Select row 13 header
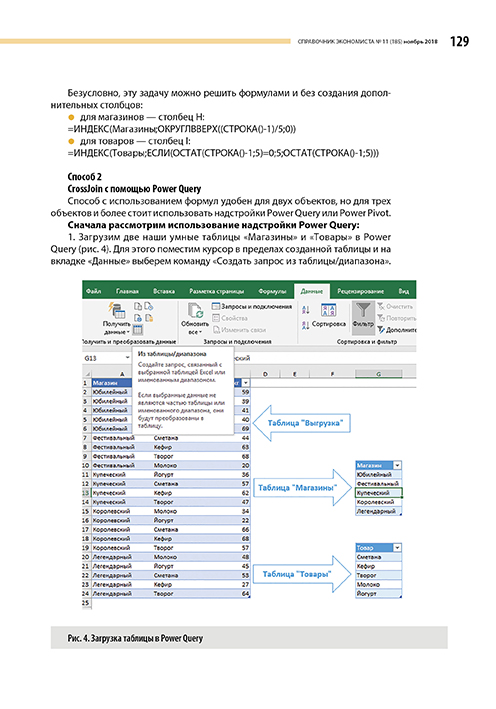This screenshot has height=709, width=496. pyautogui.click(x=86, y=493)
